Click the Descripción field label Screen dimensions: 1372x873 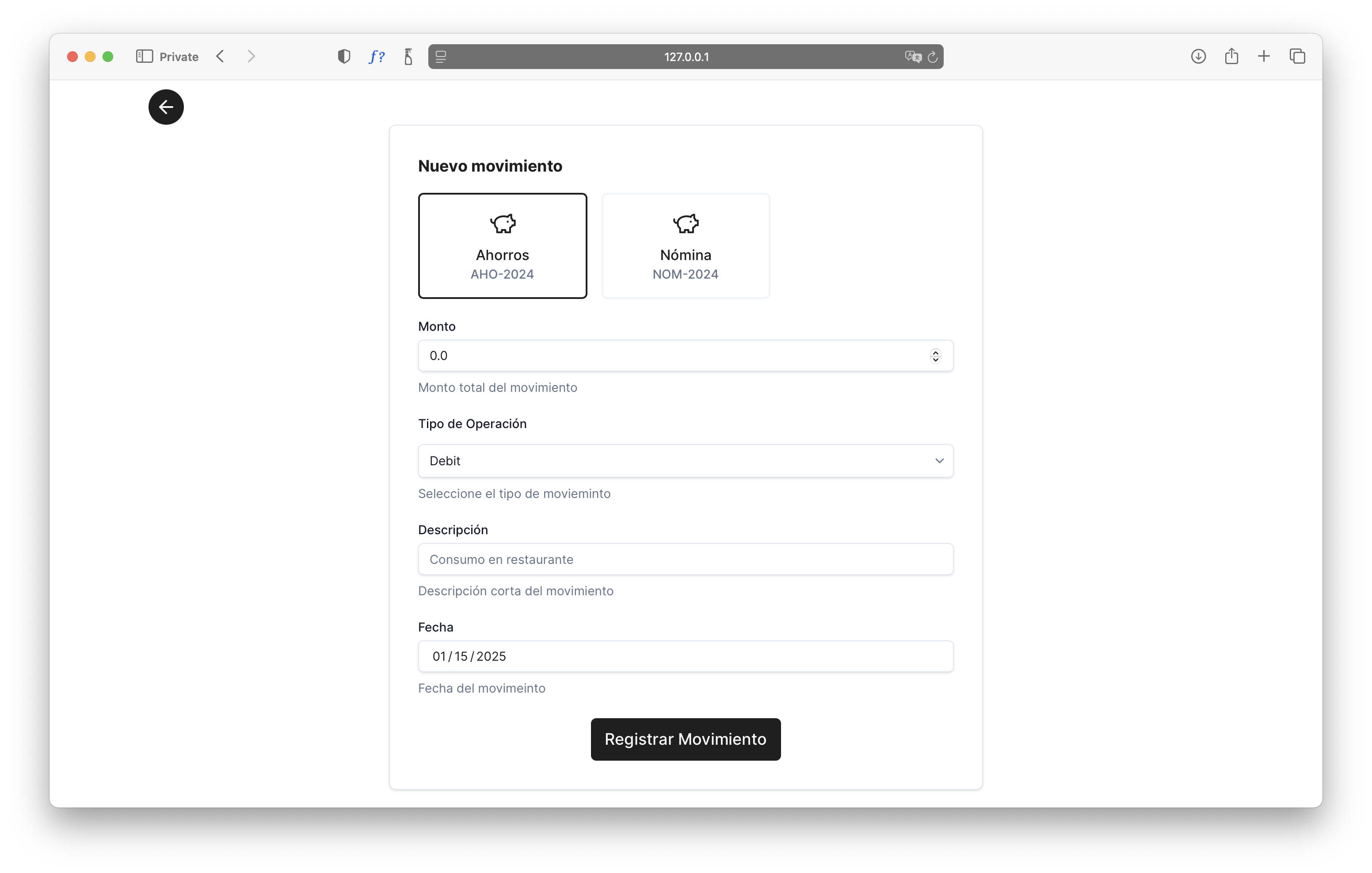[453, 530]
